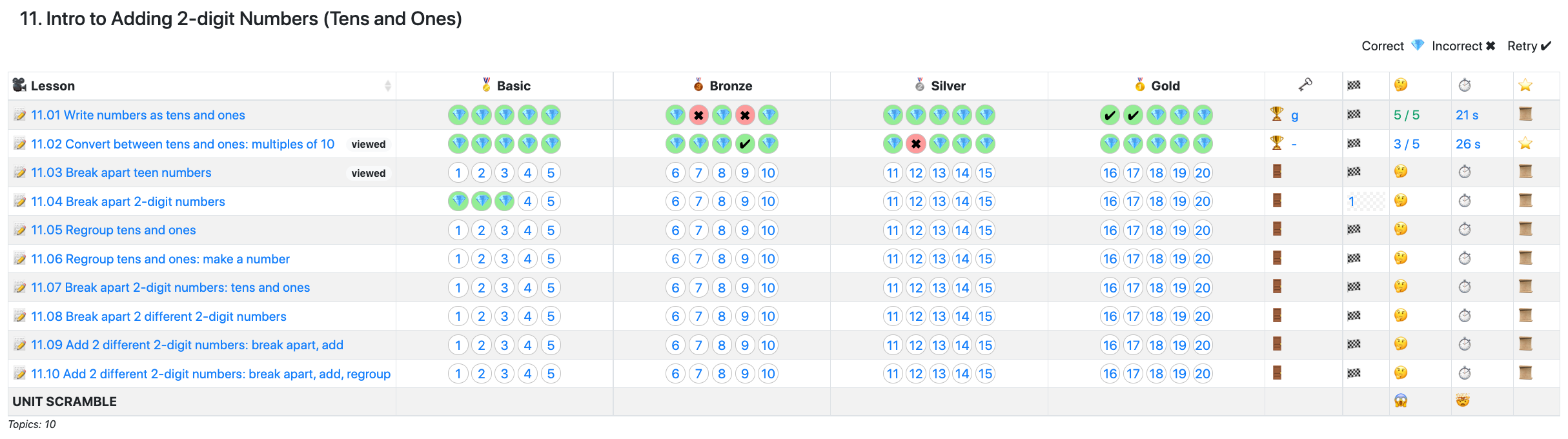
Task: Click the first red incorrect mark in 11.01 Bronze
Action: pos(698,116)
